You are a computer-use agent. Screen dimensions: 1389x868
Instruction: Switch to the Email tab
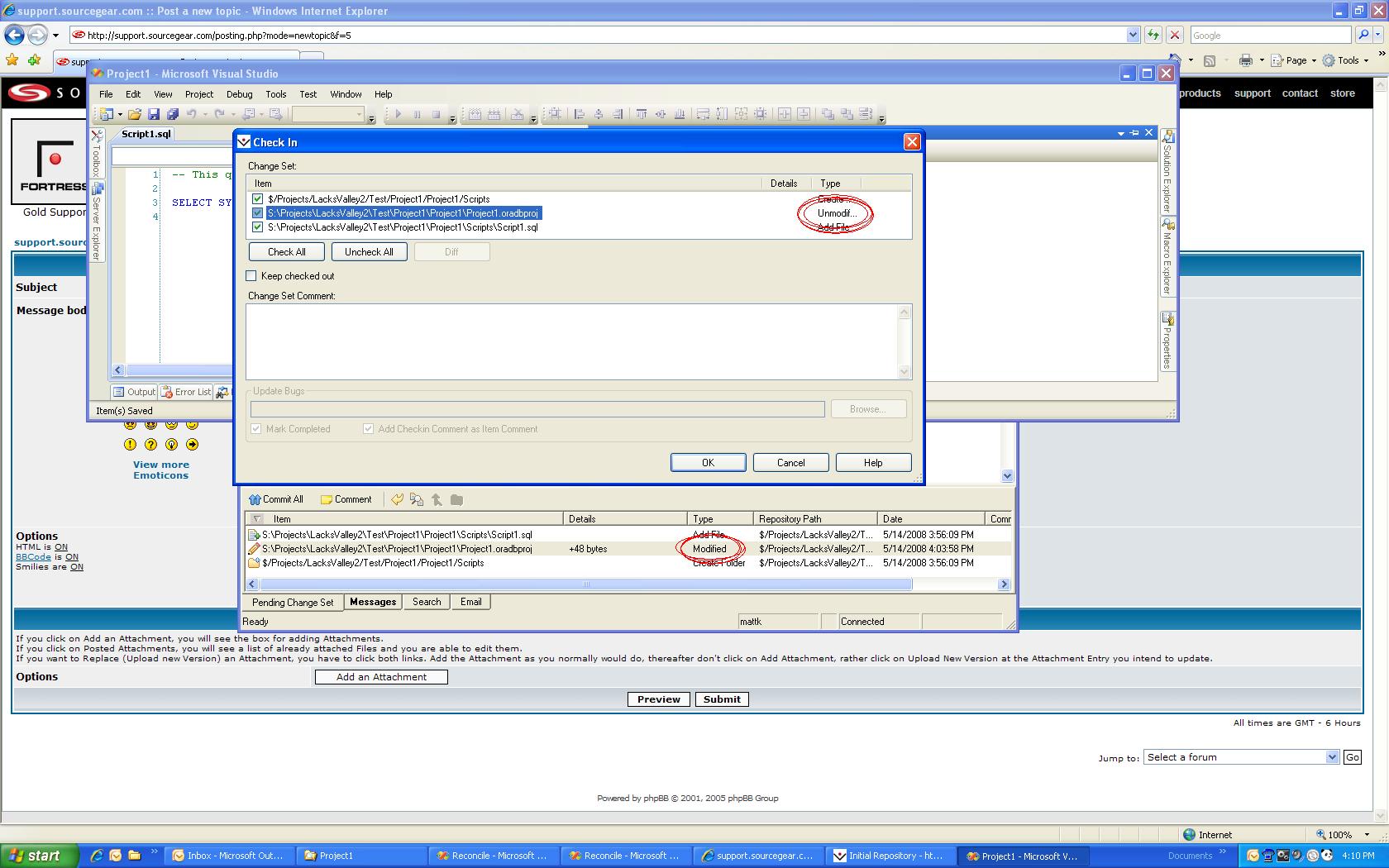coord(471,602)
